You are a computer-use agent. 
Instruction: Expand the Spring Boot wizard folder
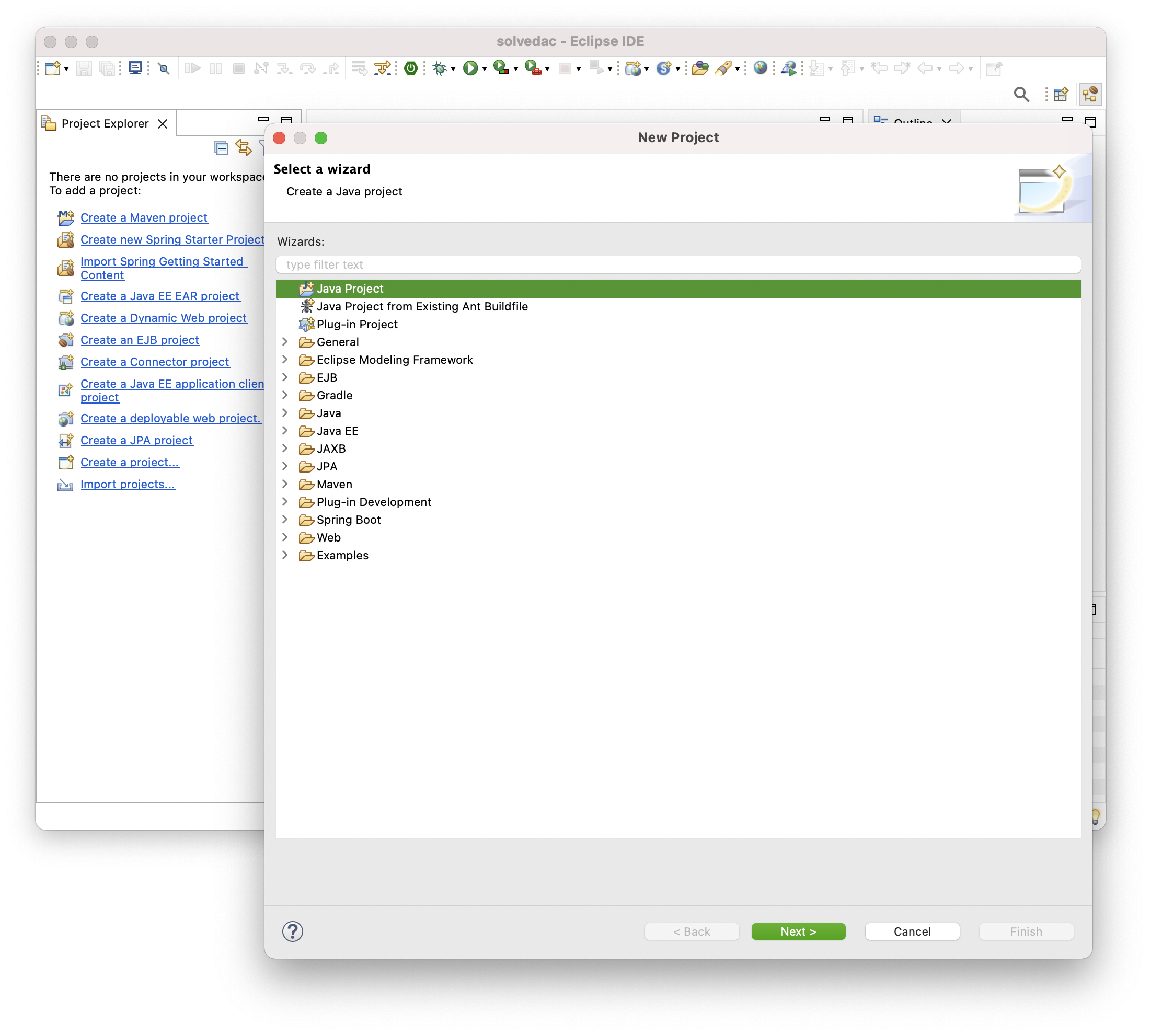pos(285,519)
